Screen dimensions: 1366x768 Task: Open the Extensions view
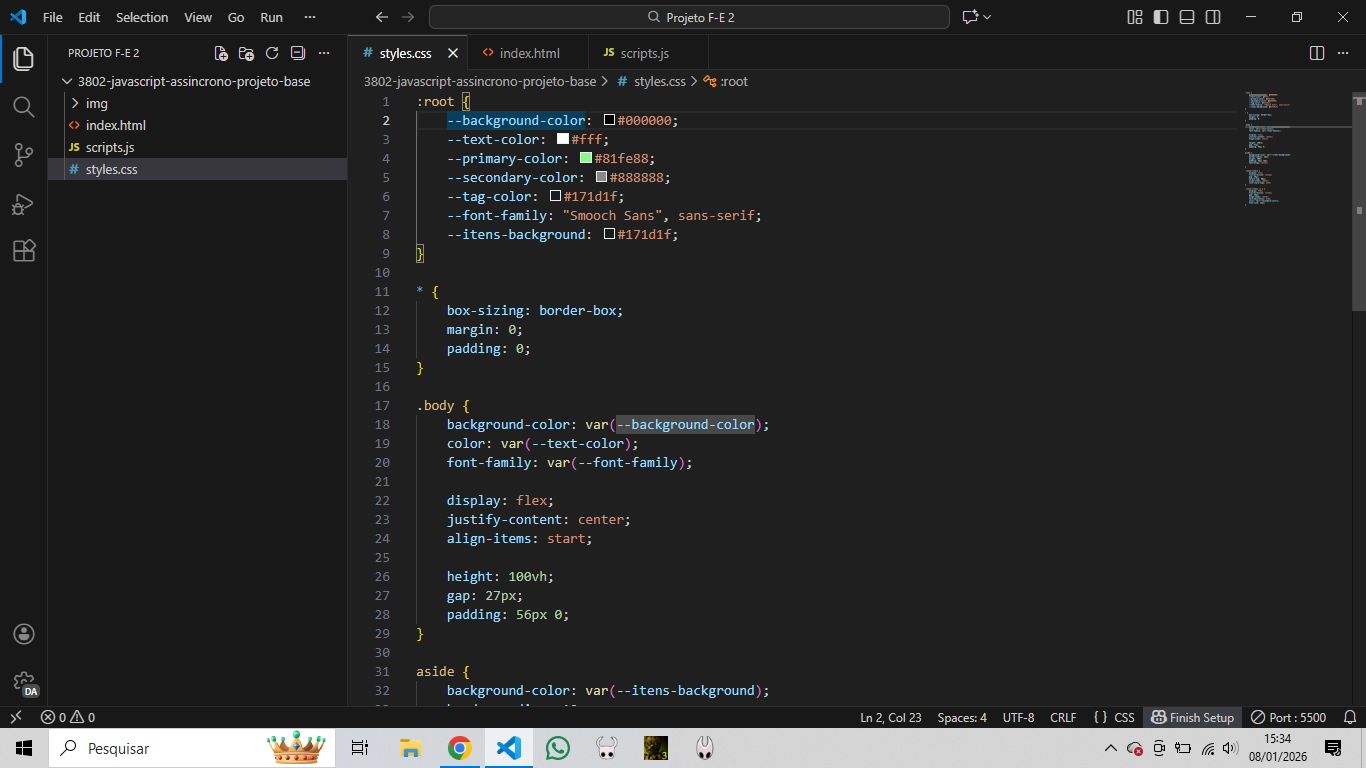tap(24, 251)
